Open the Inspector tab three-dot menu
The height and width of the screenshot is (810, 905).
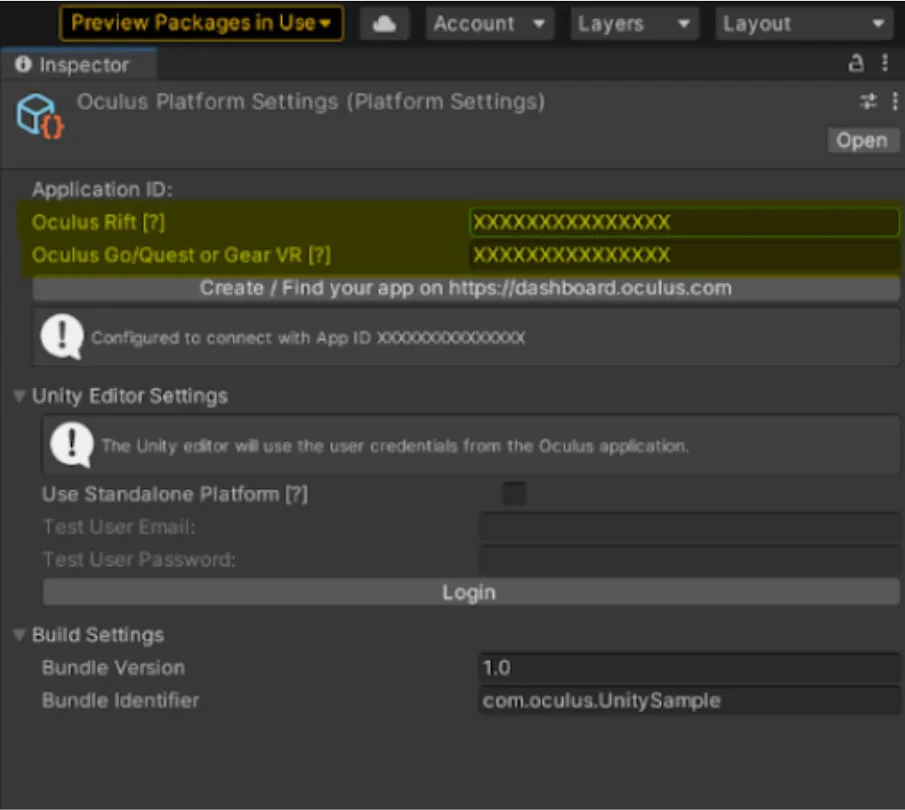(x=885, y=63)
